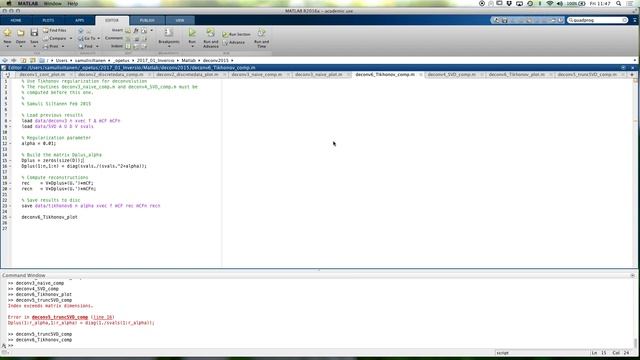Expand the Compare dropdown arrow
Image resolution: width=640 pixels, height=360 pixels.
tap(71, 38)
